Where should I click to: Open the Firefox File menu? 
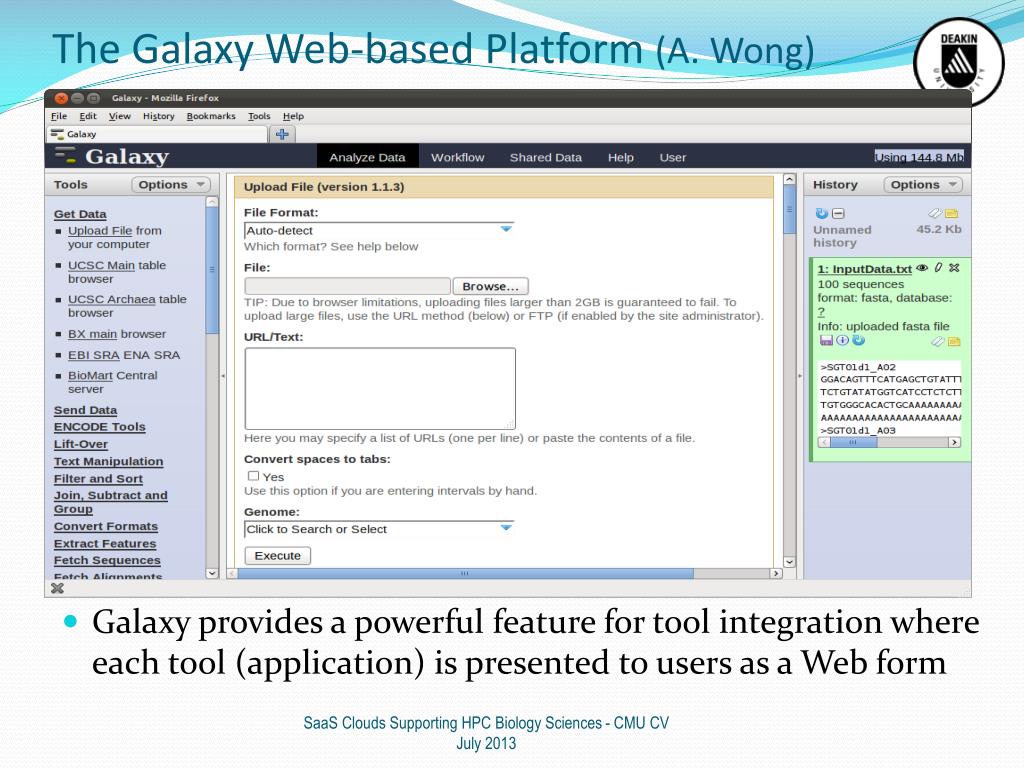click(59, 116)
